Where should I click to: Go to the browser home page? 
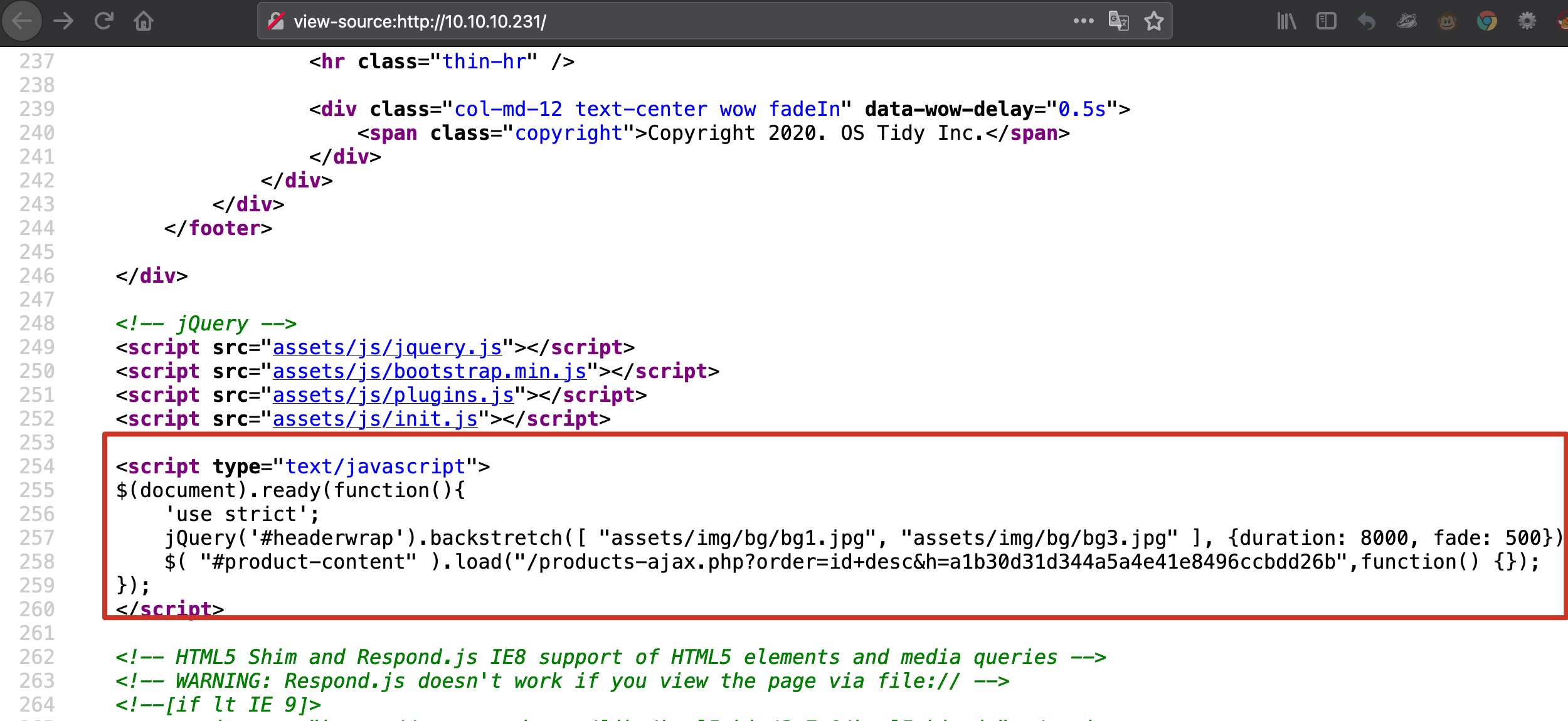point(144,22)
